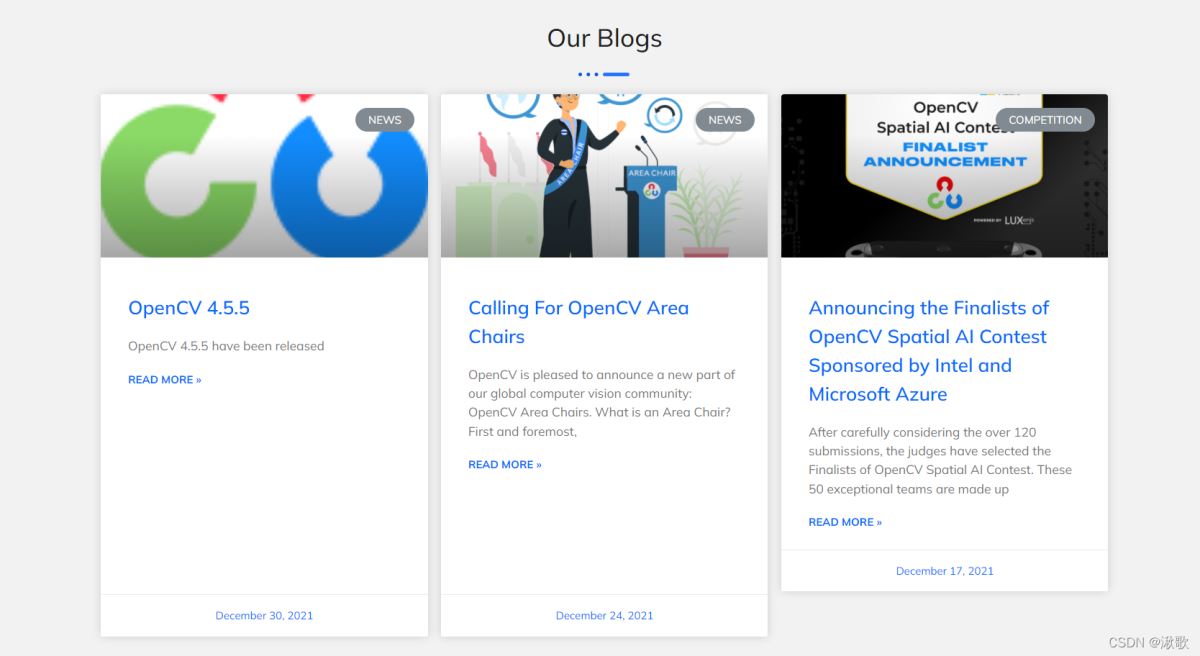
Task: Select NEWS tag on Area Chairs card
Action: [x=724, y=120]
